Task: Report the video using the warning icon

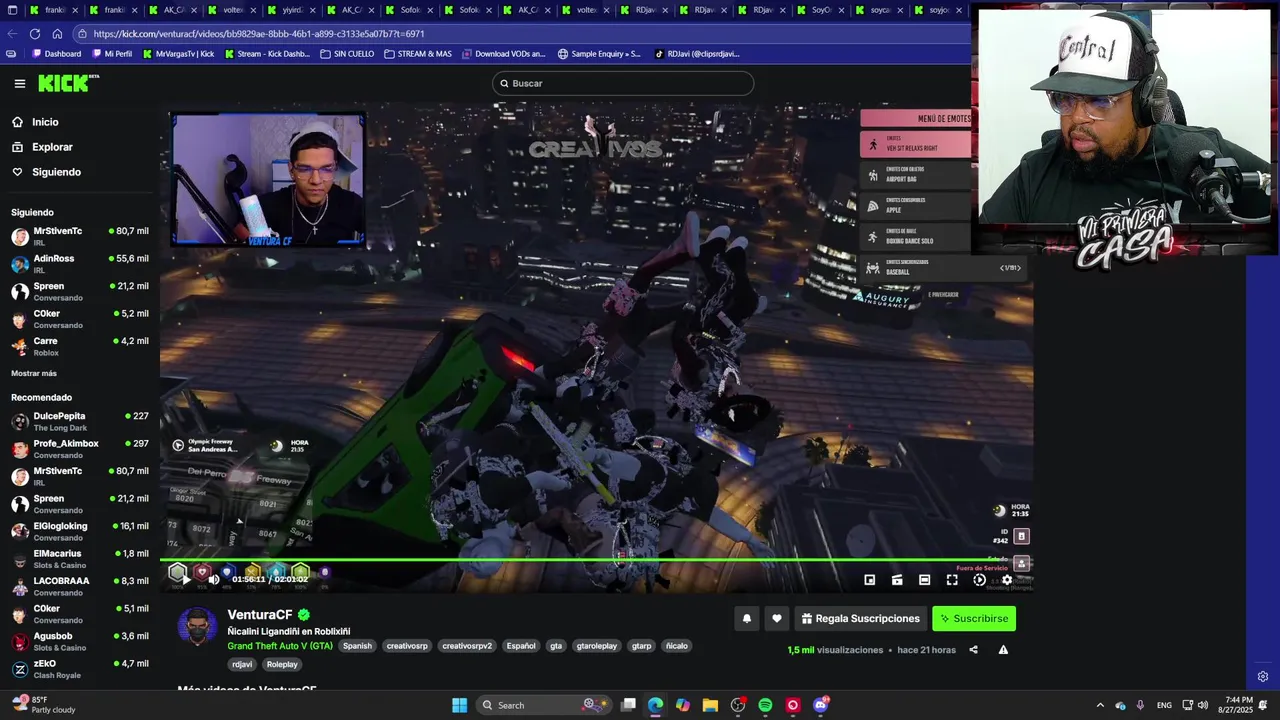Action: [1003, 650]
